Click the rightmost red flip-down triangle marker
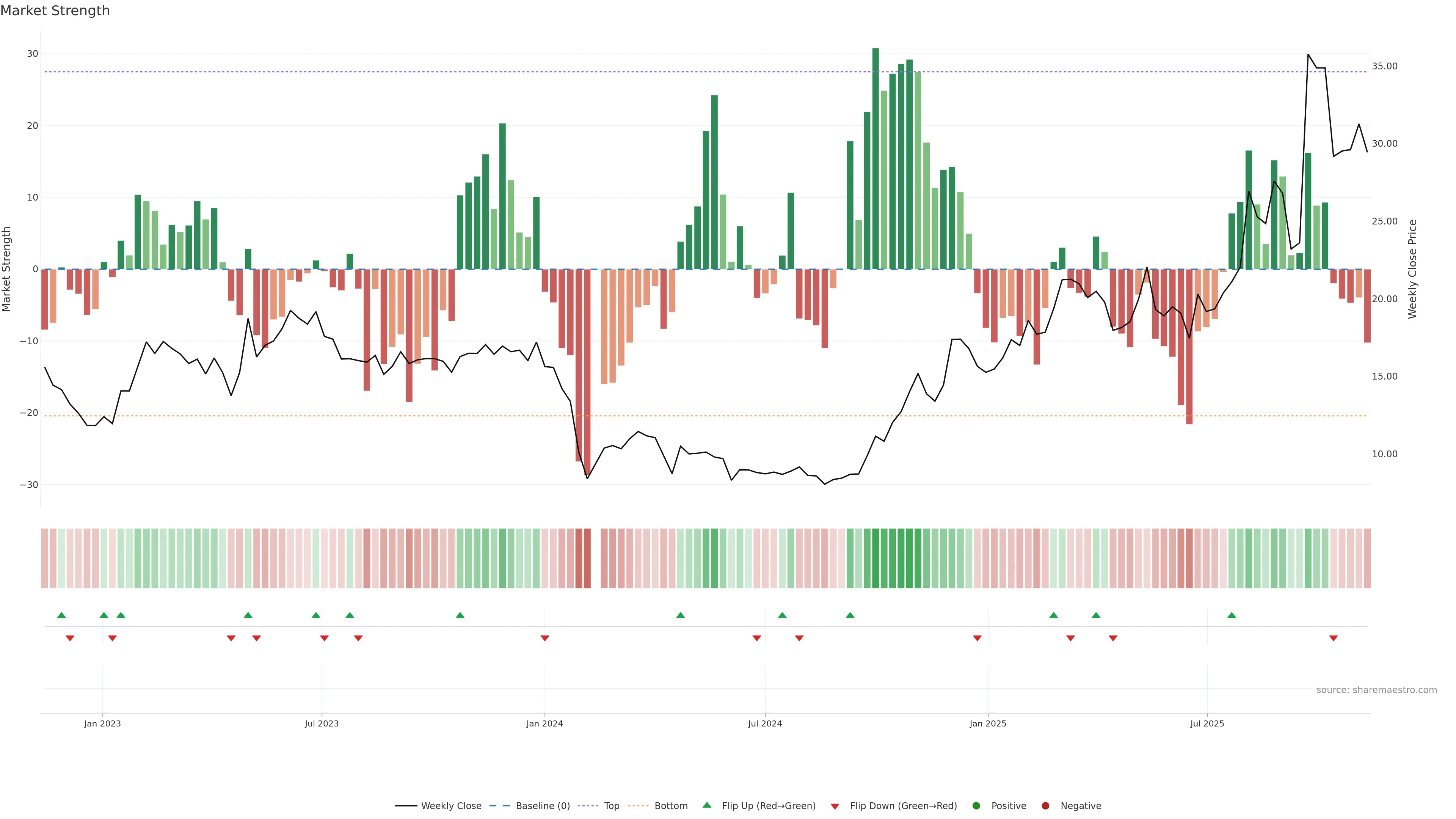Screen dimensions: 1456x819 point(1334,638)
